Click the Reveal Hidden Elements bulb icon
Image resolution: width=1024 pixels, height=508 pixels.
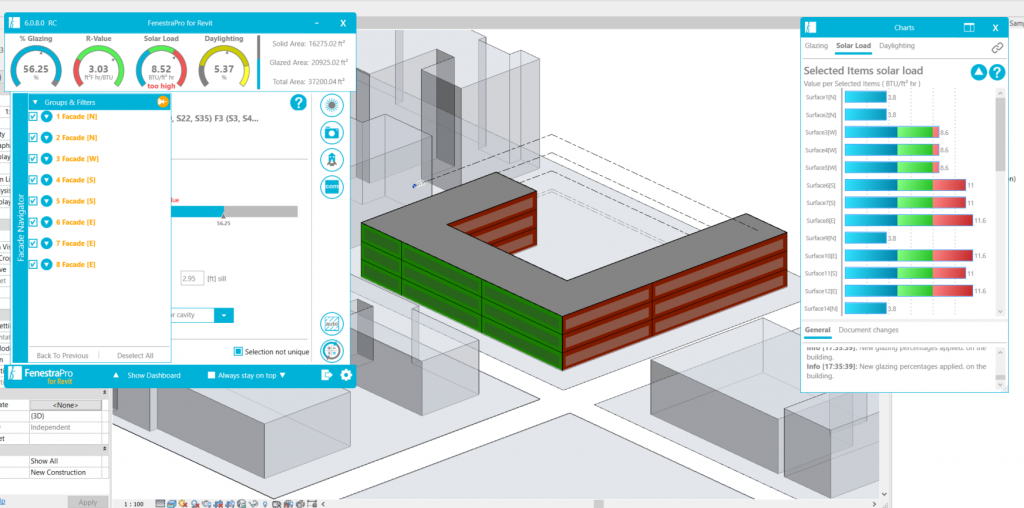click(x=265, y=503)
